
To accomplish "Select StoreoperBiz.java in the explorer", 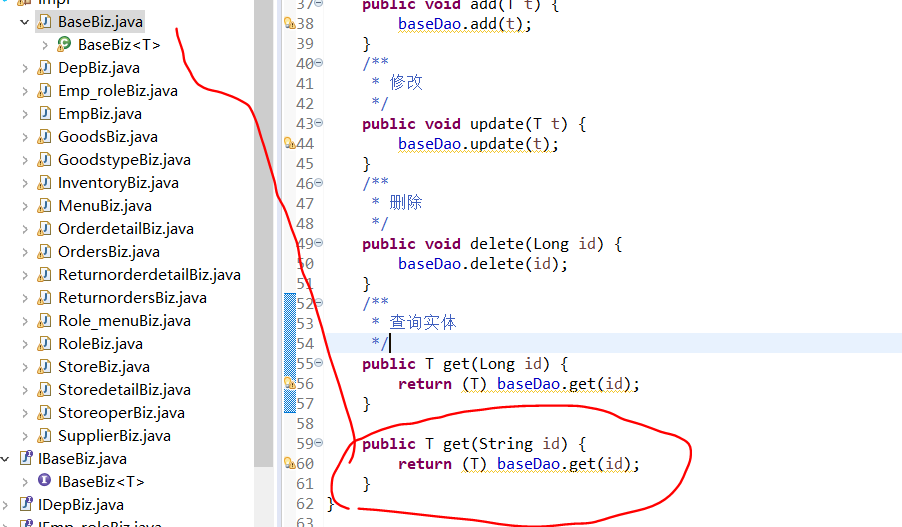I will tap(121, 413).
